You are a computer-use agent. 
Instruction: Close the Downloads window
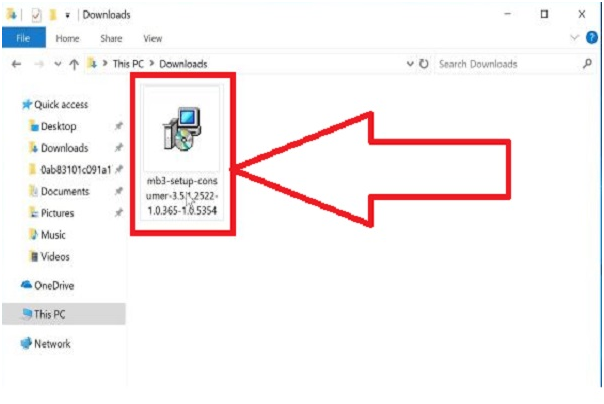(582, 14)
